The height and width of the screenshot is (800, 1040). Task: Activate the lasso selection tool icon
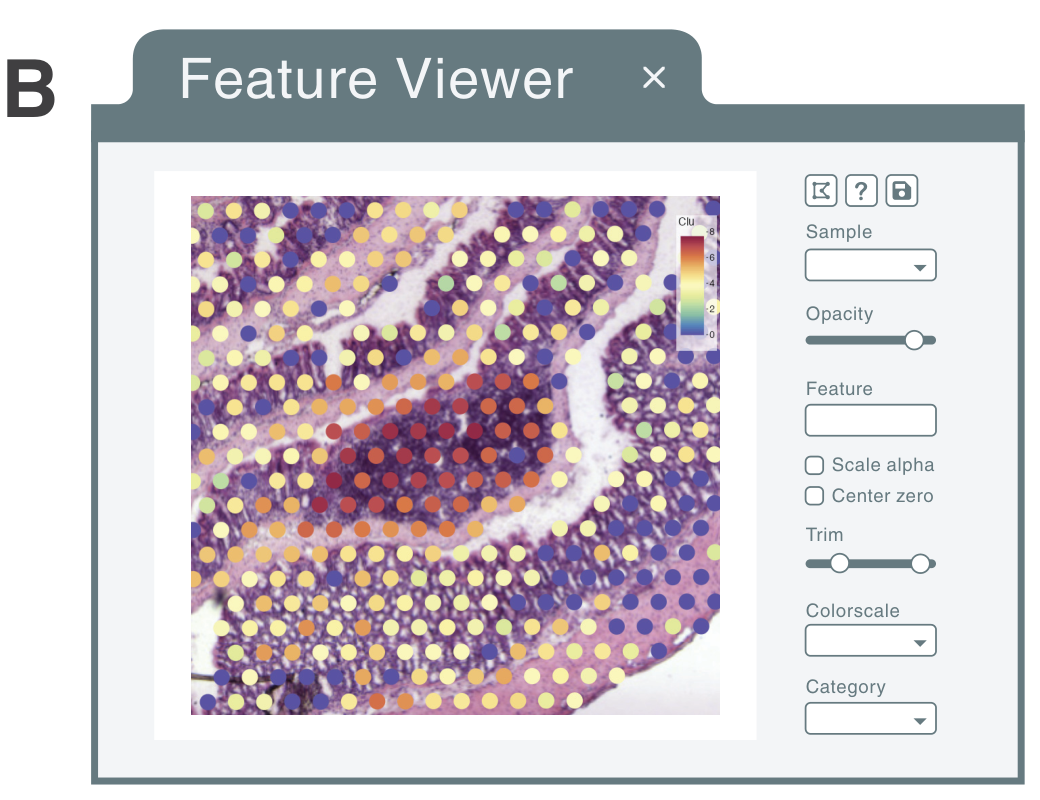821,190
